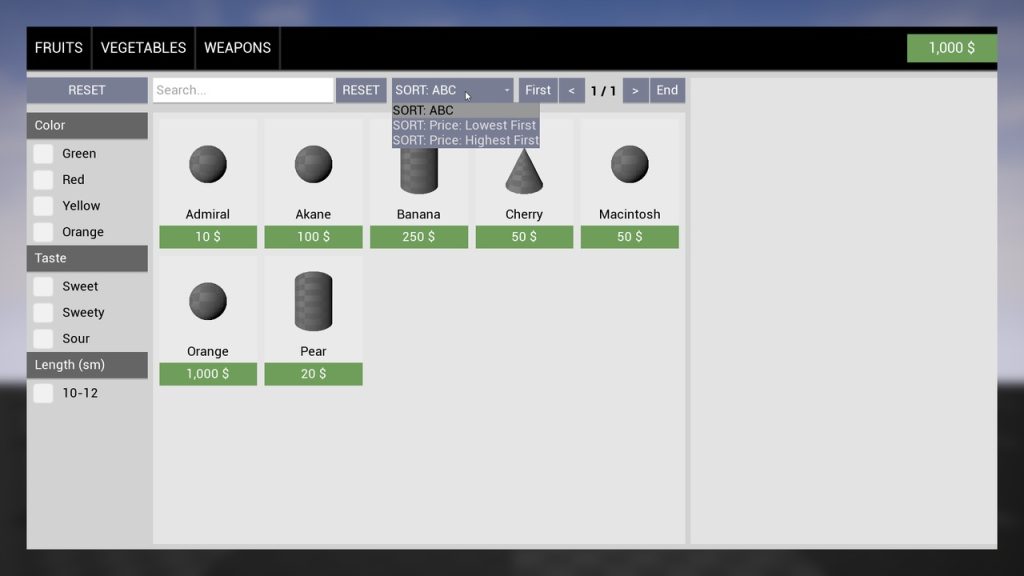Screen dimensions: 1024x576
Task: Check the 10-12 length filter
Action: point(43,394)
